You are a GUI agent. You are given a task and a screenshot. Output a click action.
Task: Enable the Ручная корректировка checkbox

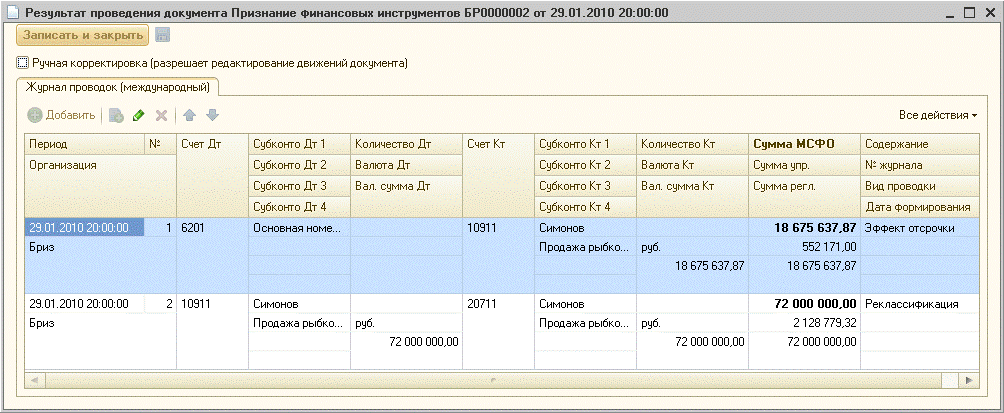click(x=23, y=63)
